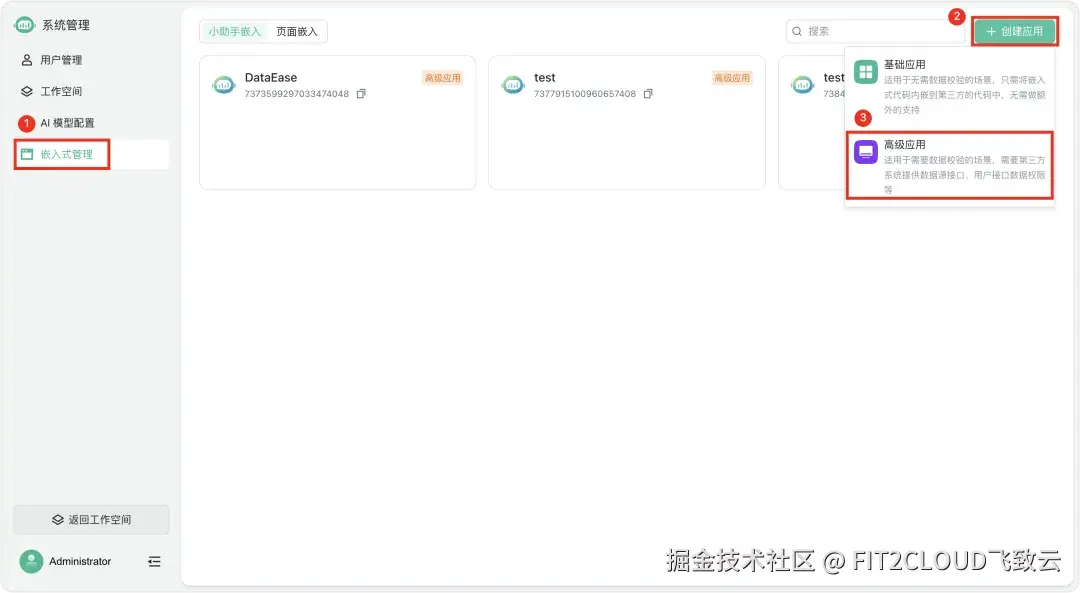Image resolution: width=1080 pixels, height=593 pixels.
Task: Collapse the sidebar with the menu-fold icon
Action: coord(154,562)
